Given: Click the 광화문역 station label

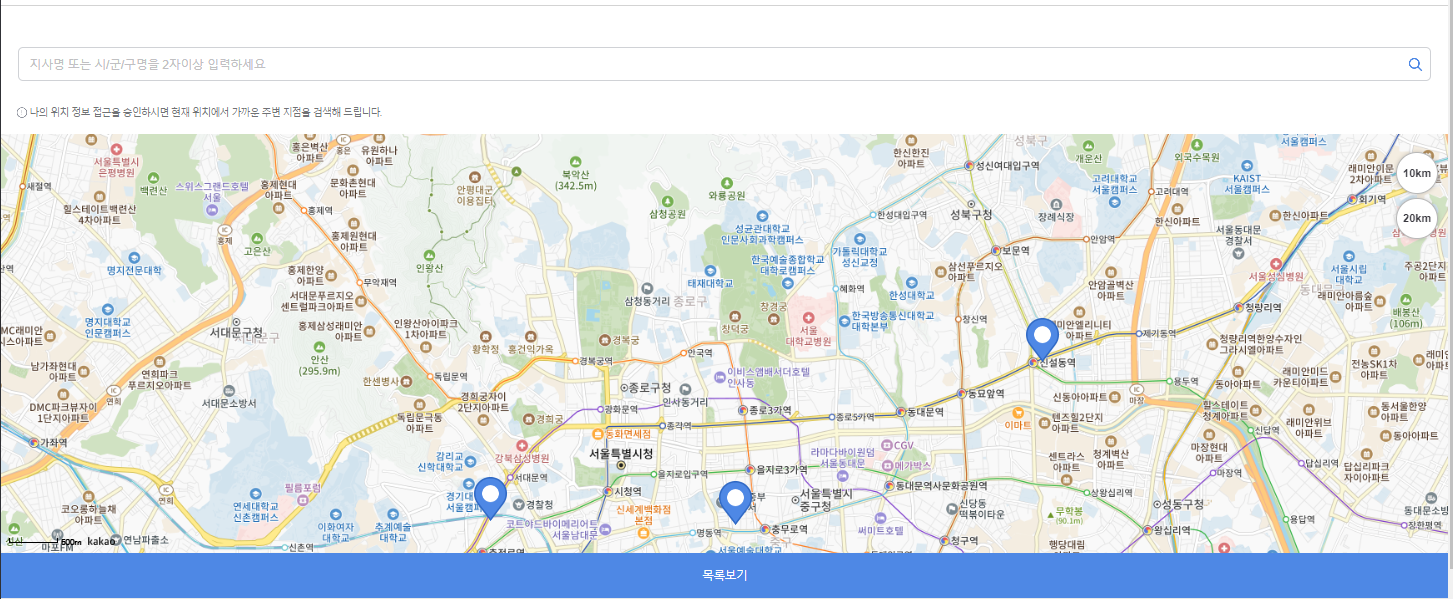Looking at the screenshot, I should (x=622, y=409).
